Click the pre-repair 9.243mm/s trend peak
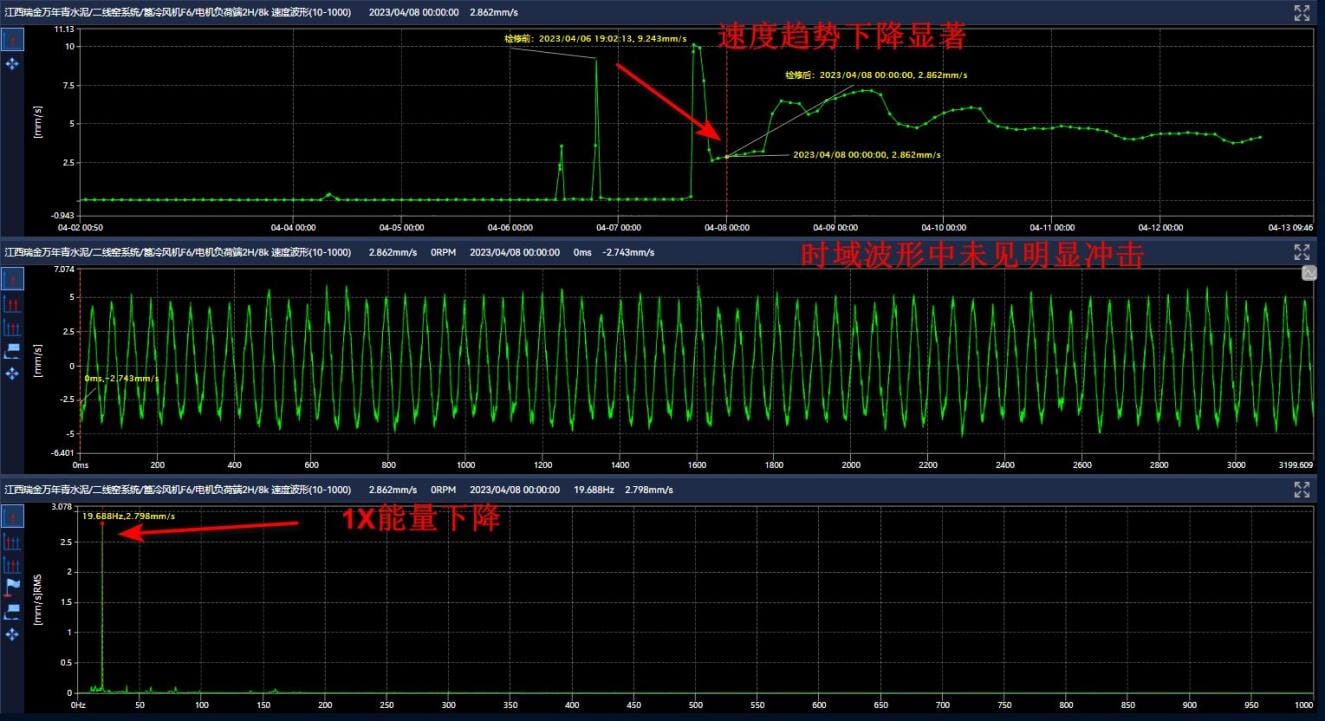Image resolution: width=1325 pixels, height=721 pixels. pyautogui.click(x=597, y=59)
